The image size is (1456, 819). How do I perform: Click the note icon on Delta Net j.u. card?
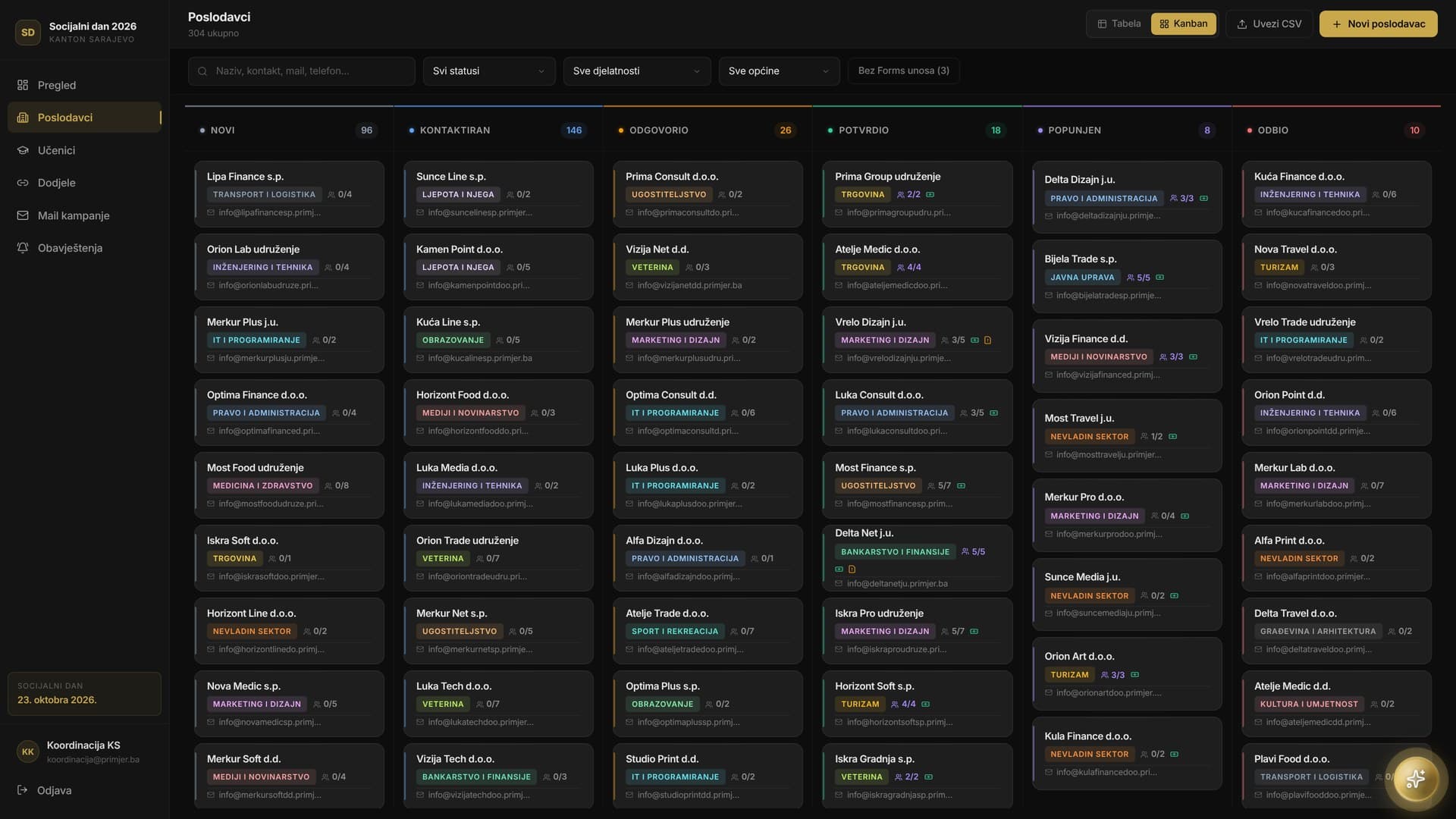852,569
